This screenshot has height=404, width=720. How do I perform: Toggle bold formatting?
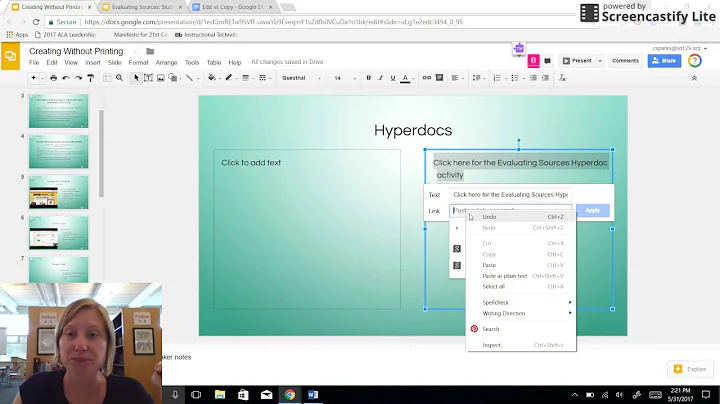tap(368, 78)
